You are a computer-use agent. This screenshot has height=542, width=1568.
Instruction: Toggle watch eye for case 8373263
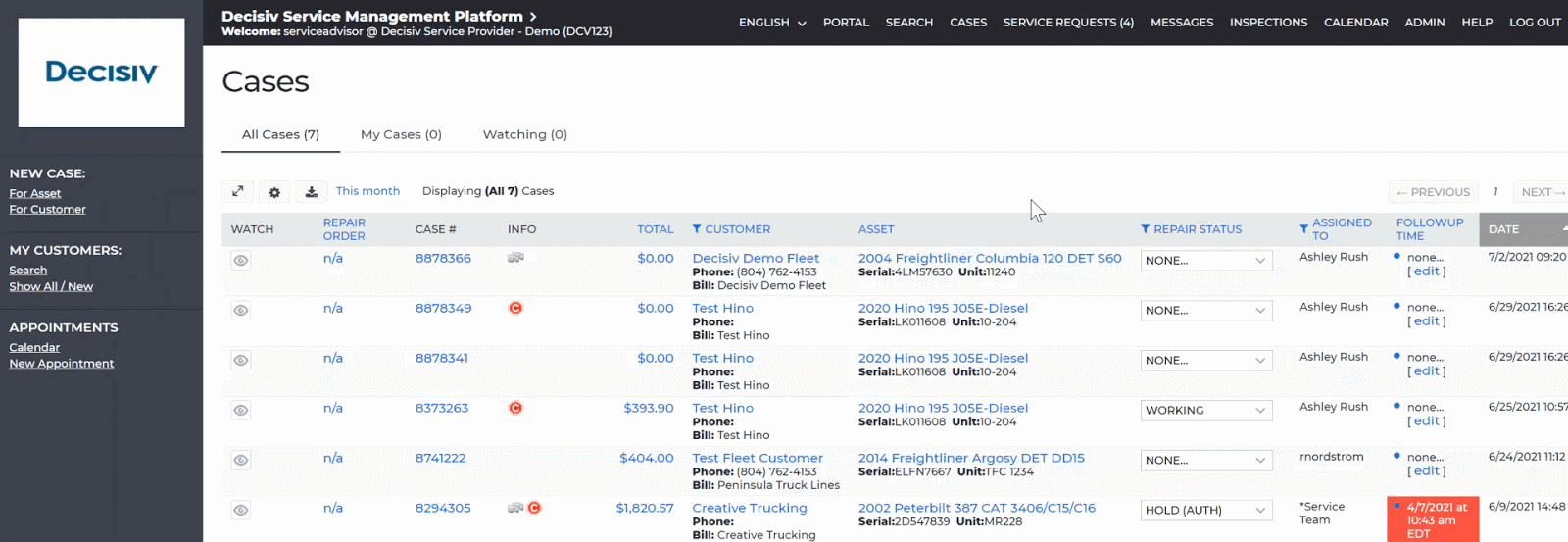point(241,411)
